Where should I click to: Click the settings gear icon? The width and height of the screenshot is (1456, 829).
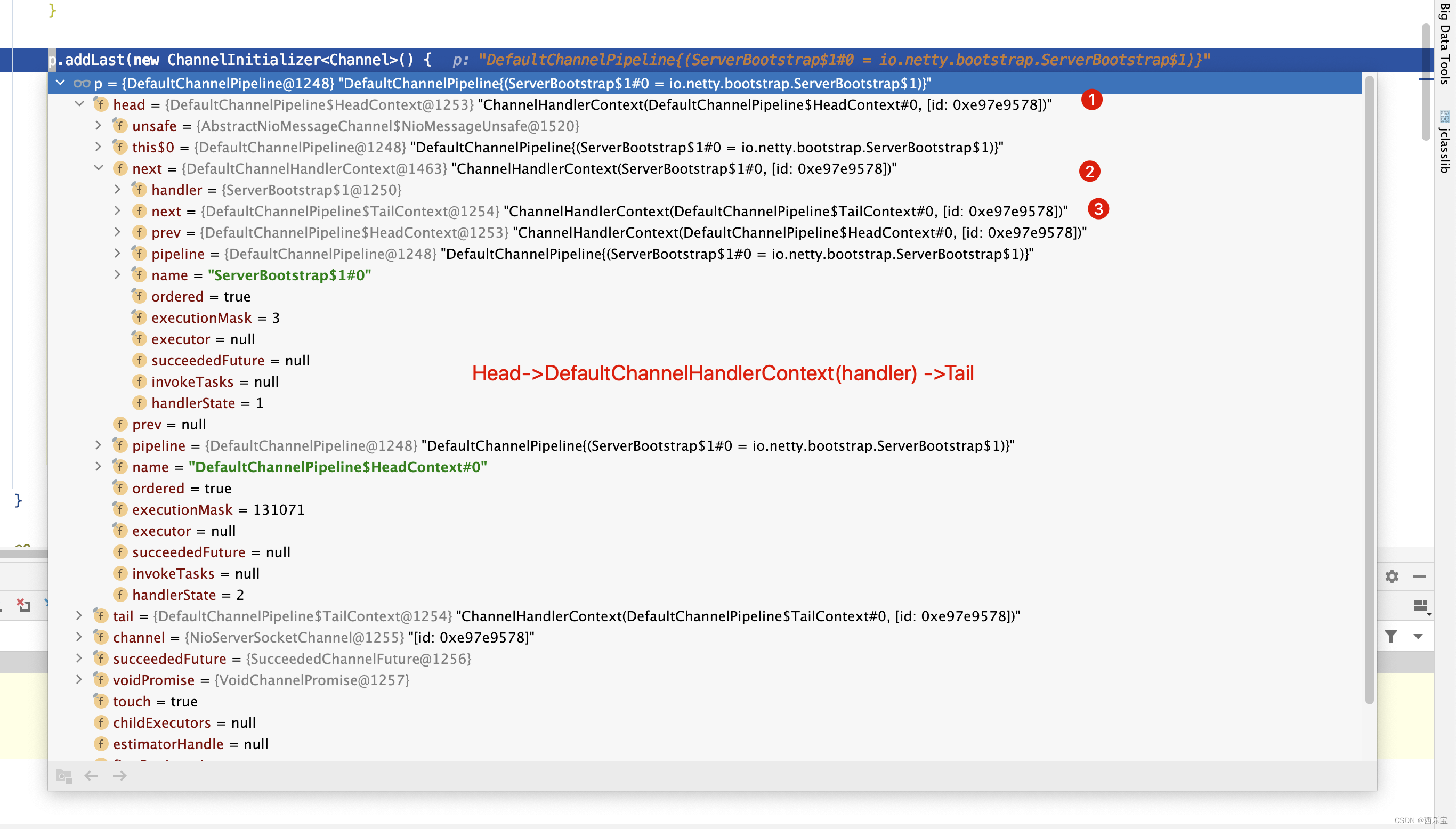[1392, 576]
